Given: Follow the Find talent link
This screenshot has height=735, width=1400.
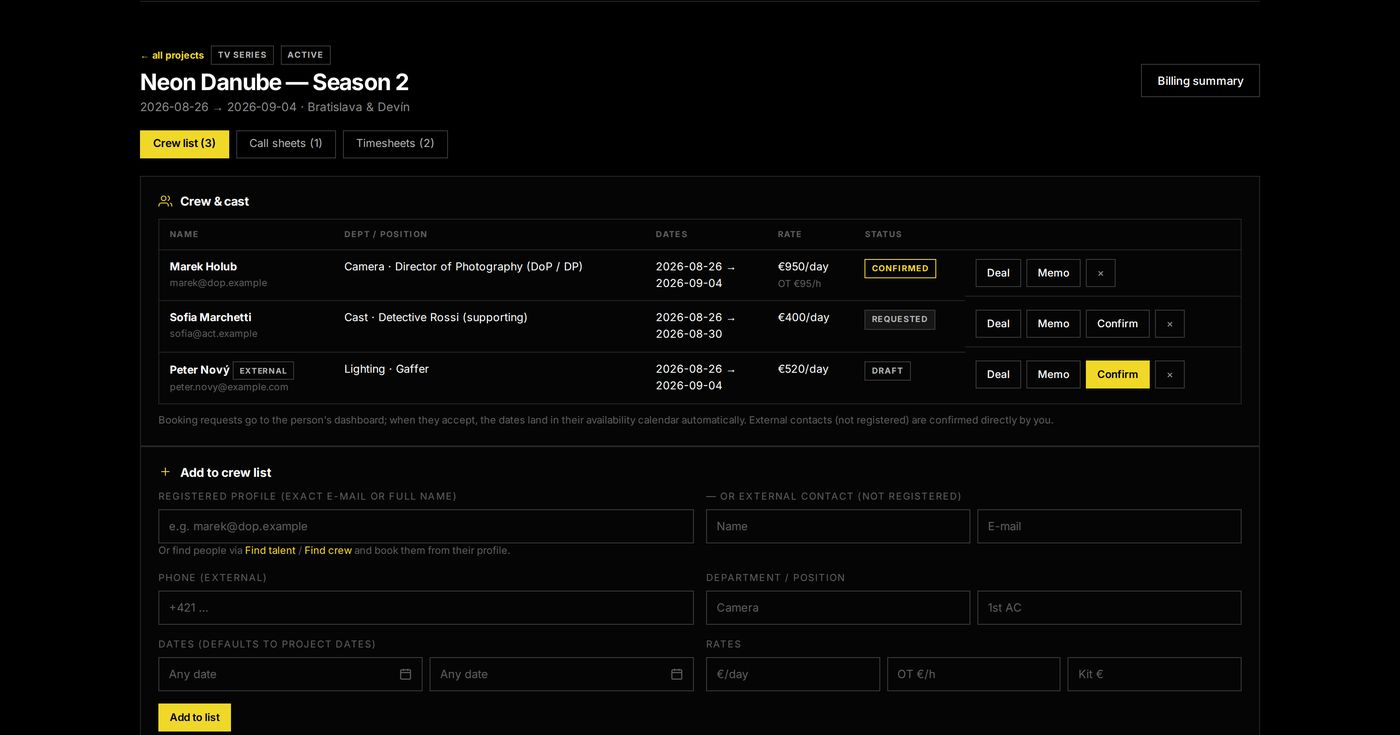Looking at the screenshot, I should point(270,551).
